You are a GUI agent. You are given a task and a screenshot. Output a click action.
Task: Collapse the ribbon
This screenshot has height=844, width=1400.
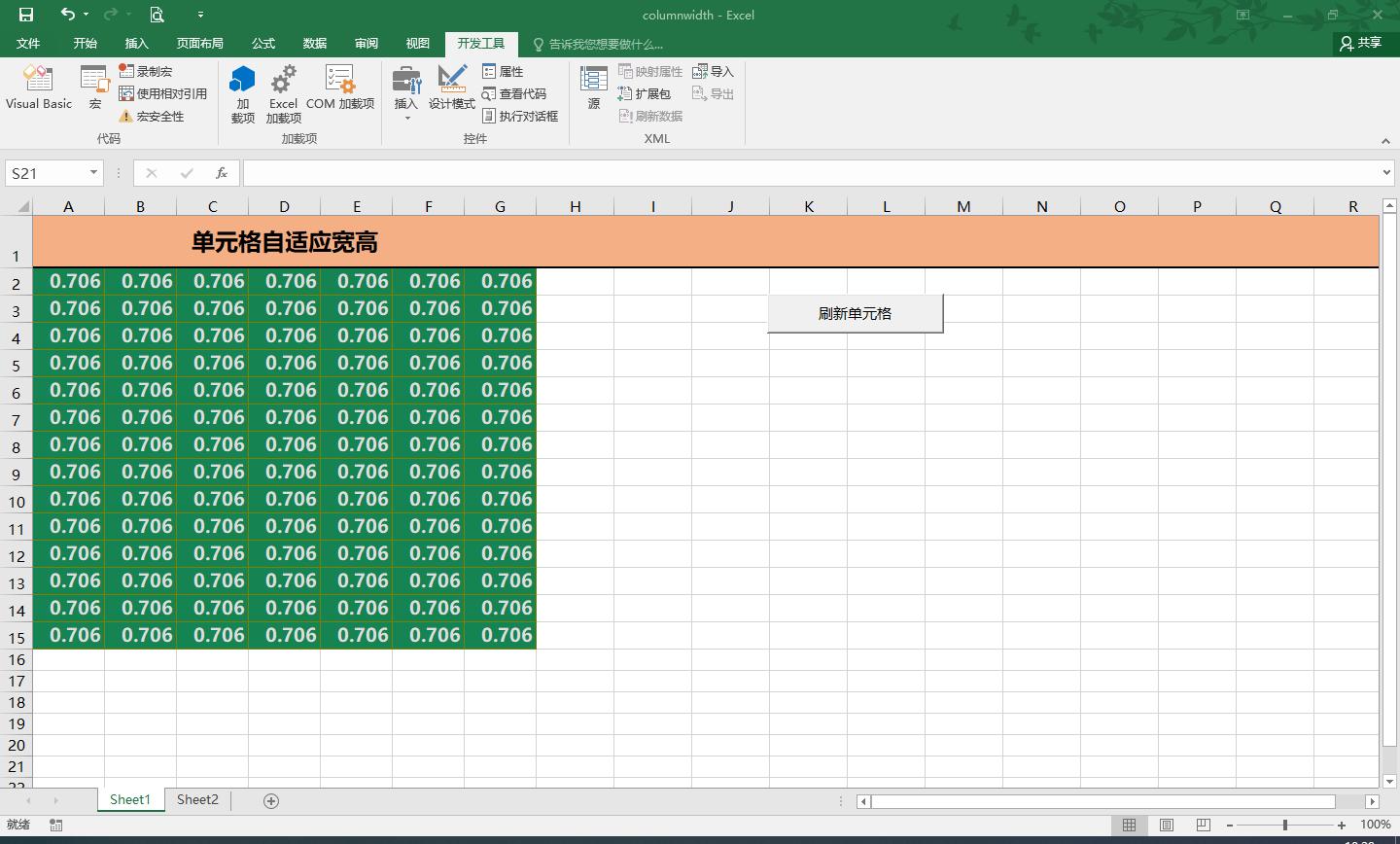point(1385,141)
